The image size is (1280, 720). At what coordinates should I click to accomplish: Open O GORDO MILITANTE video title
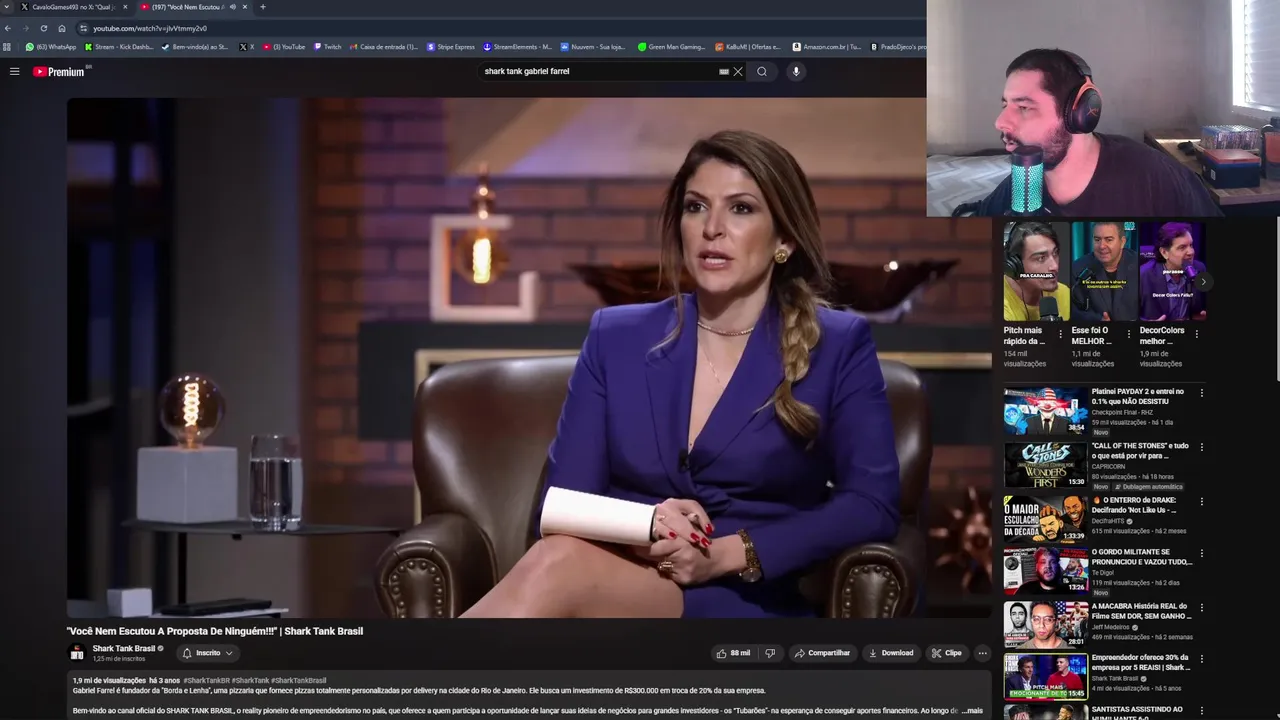pyautogui.click(x=1142, y=557)
